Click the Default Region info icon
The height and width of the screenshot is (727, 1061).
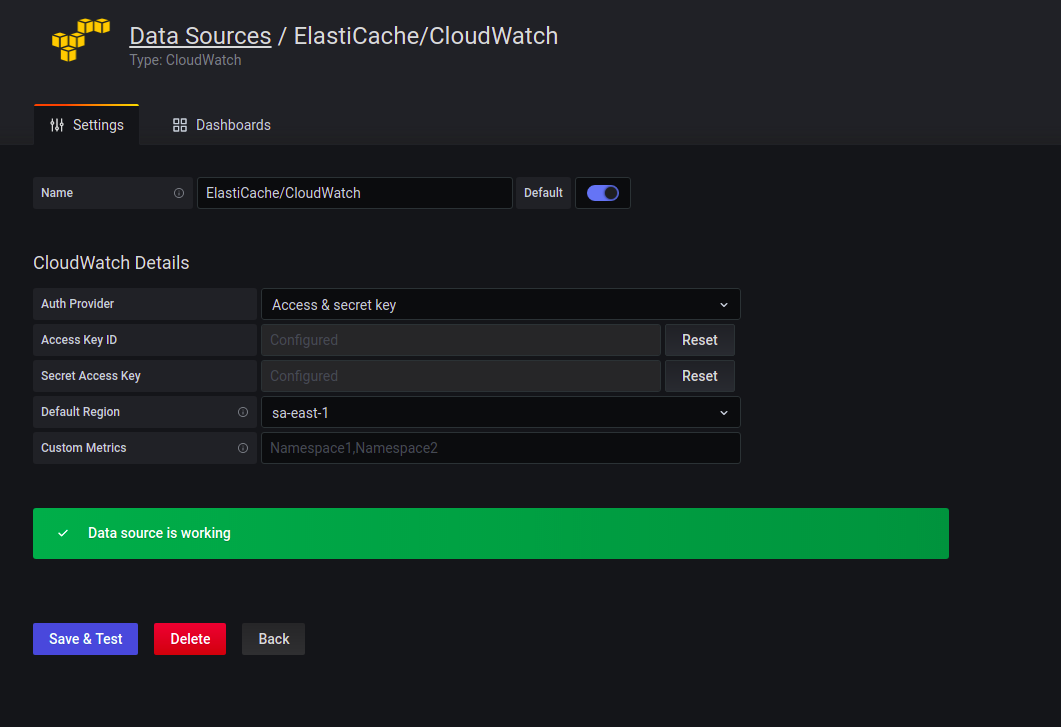(x=243, y=412)
